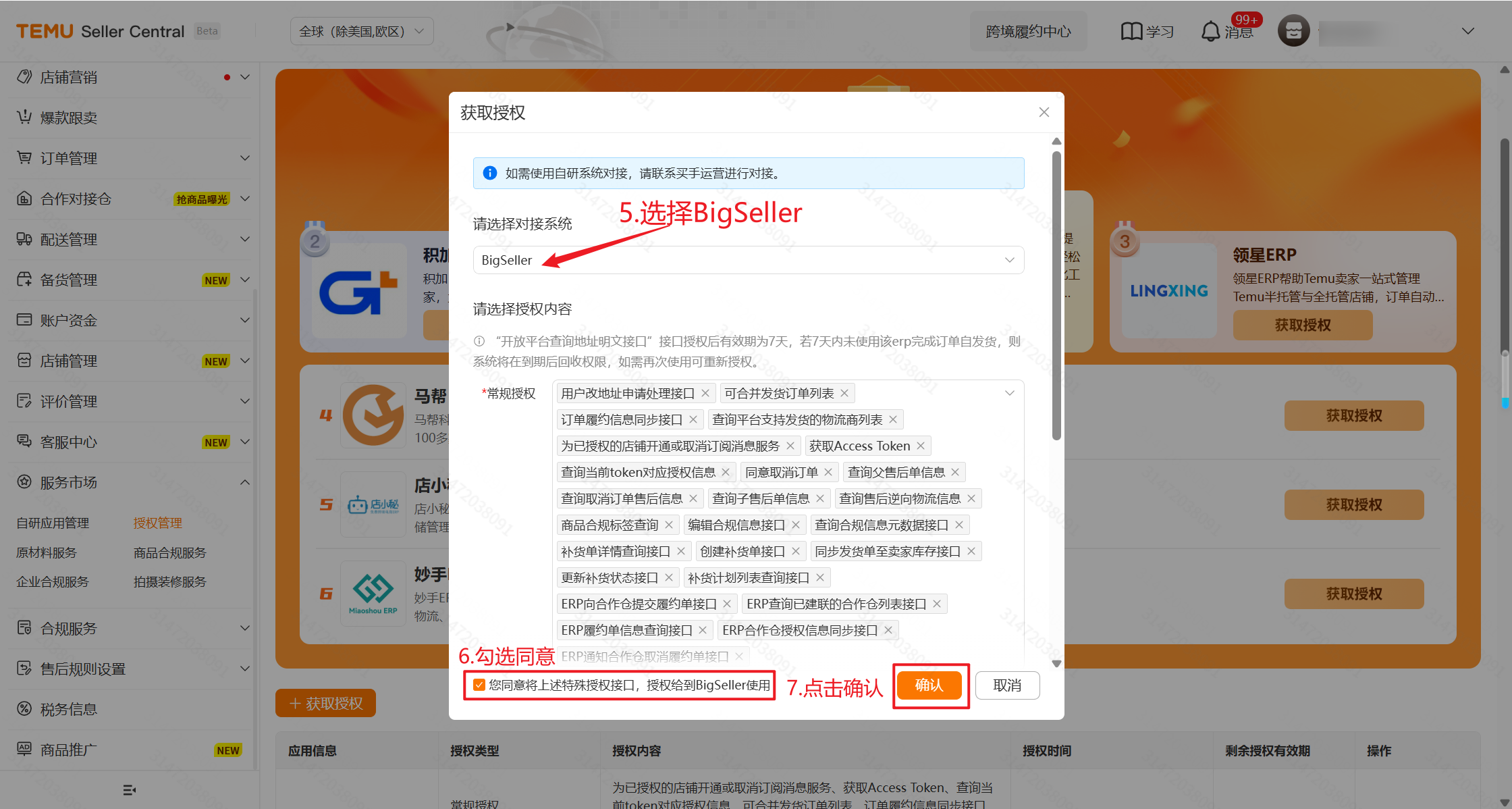This screenshot has width=1512, height=809.
Task: Click the TEMU Seller Central logo
Action: pos(100,32)
